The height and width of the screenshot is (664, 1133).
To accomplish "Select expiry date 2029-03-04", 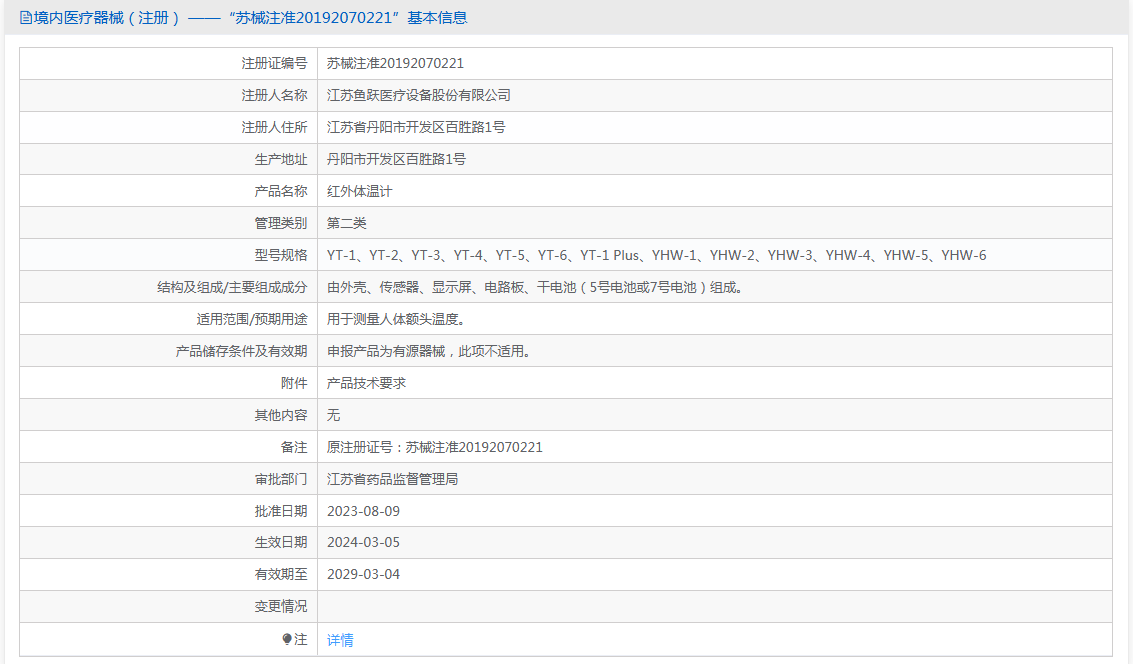I will coord(363,574).
